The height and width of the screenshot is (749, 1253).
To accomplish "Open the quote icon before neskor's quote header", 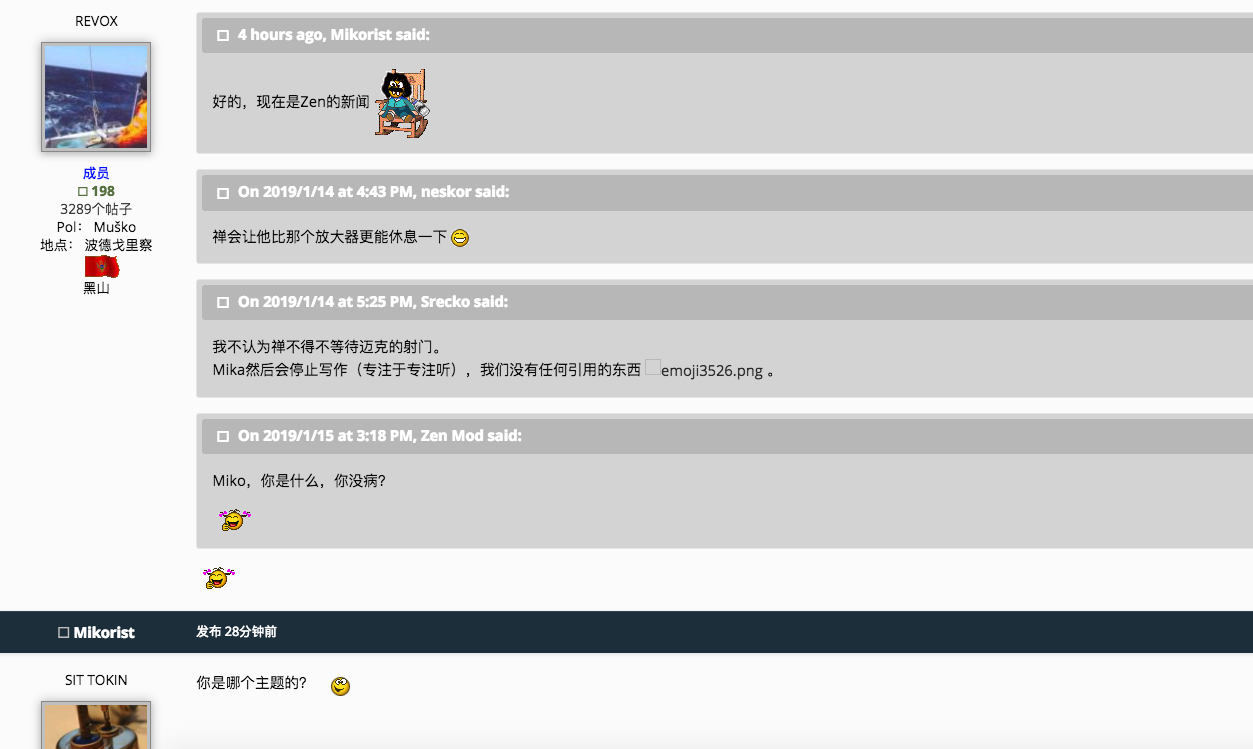I will tap(223, 193).
